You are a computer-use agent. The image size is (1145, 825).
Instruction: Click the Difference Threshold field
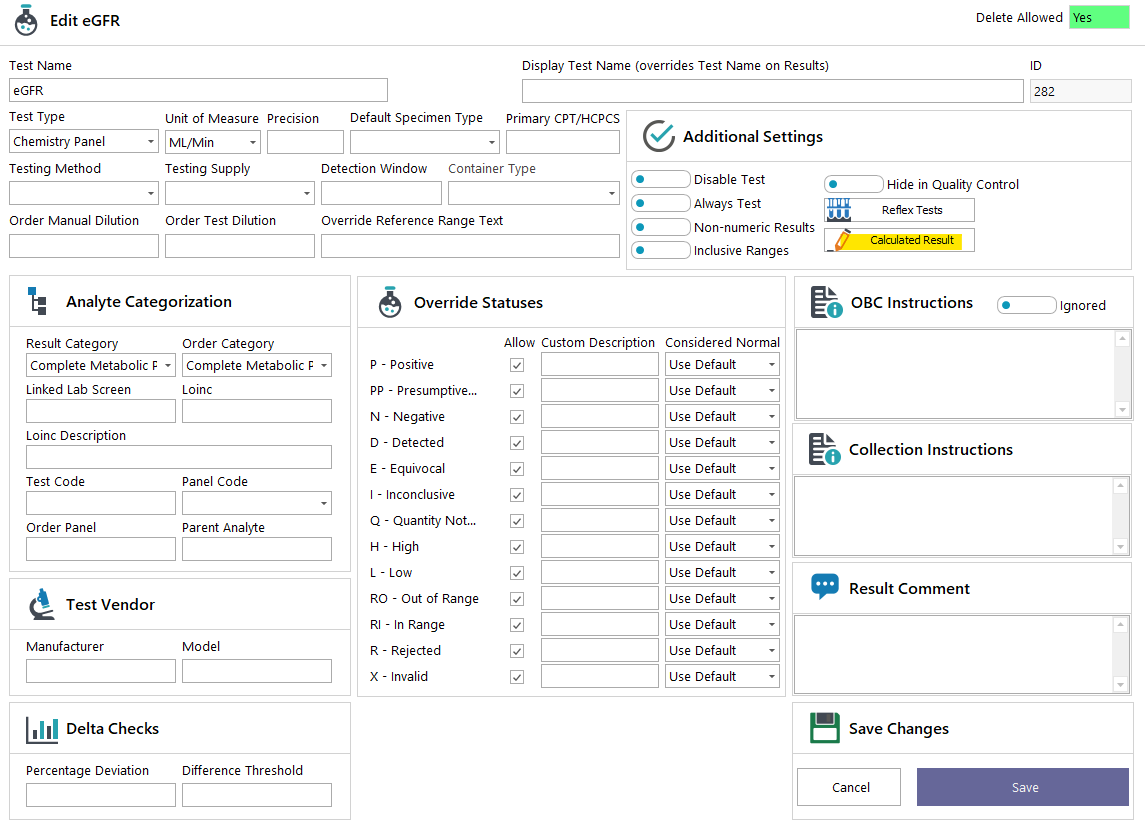point(257,795)
